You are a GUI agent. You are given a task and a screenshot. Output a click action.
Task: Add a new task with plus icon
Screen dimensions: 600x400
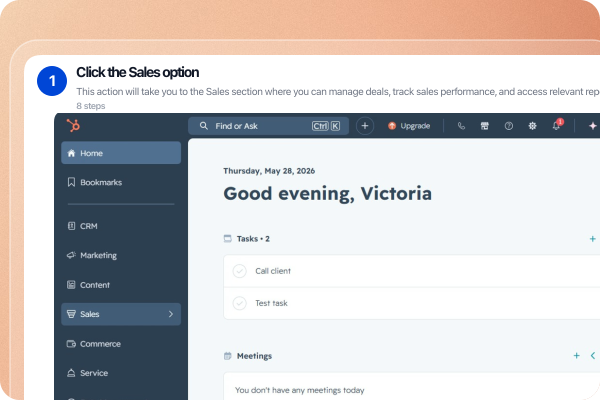[x=592, y=239]
